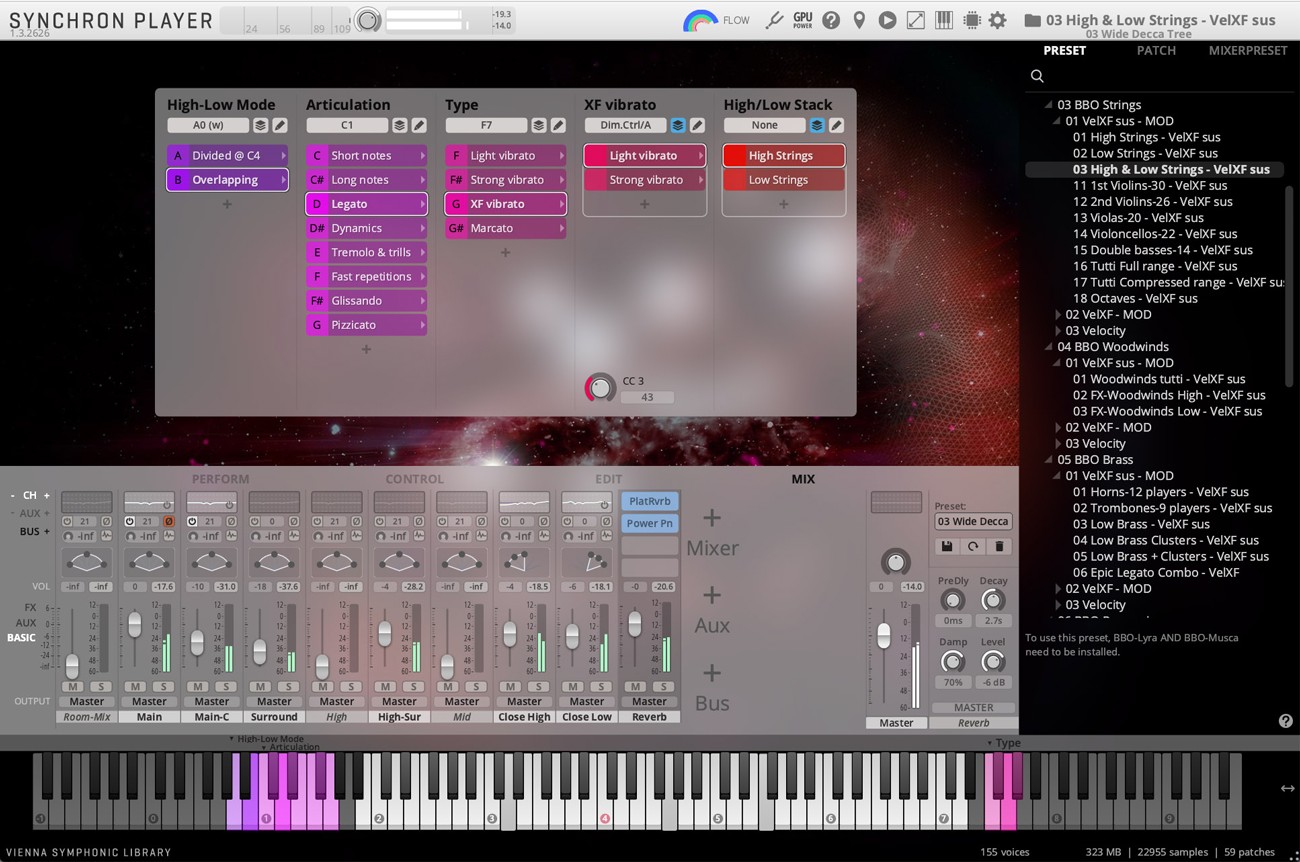1300x862 pixels.
Task: Open the Articulation C1 keyswitch dropdown
Action: pyautogui.click(x=349, y=124)
